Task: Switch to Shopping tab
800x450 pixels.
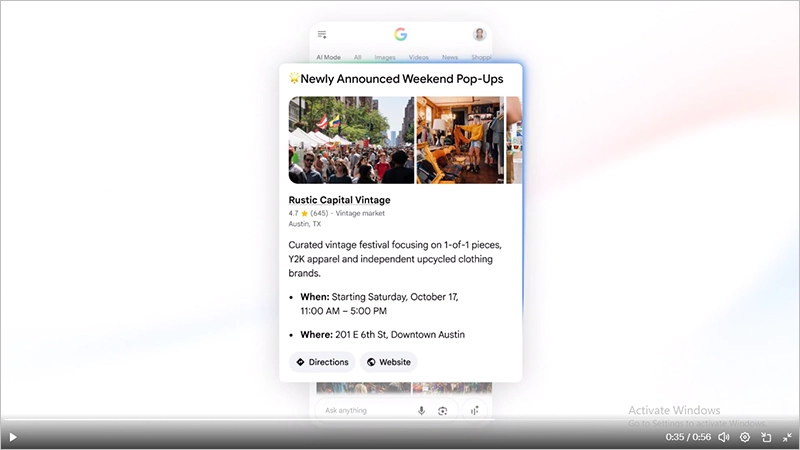Action: (481, 57)
